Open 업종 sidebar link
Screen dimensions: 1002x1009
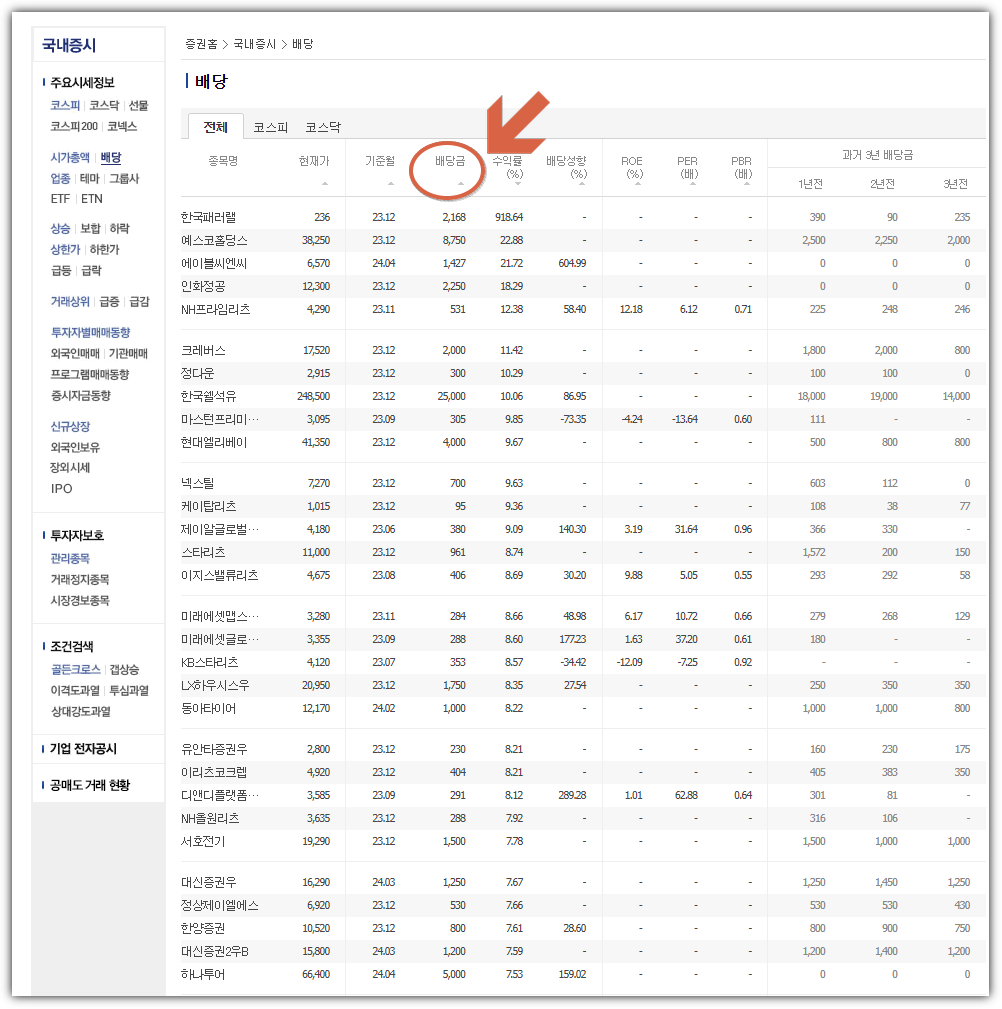pos(60,178)
